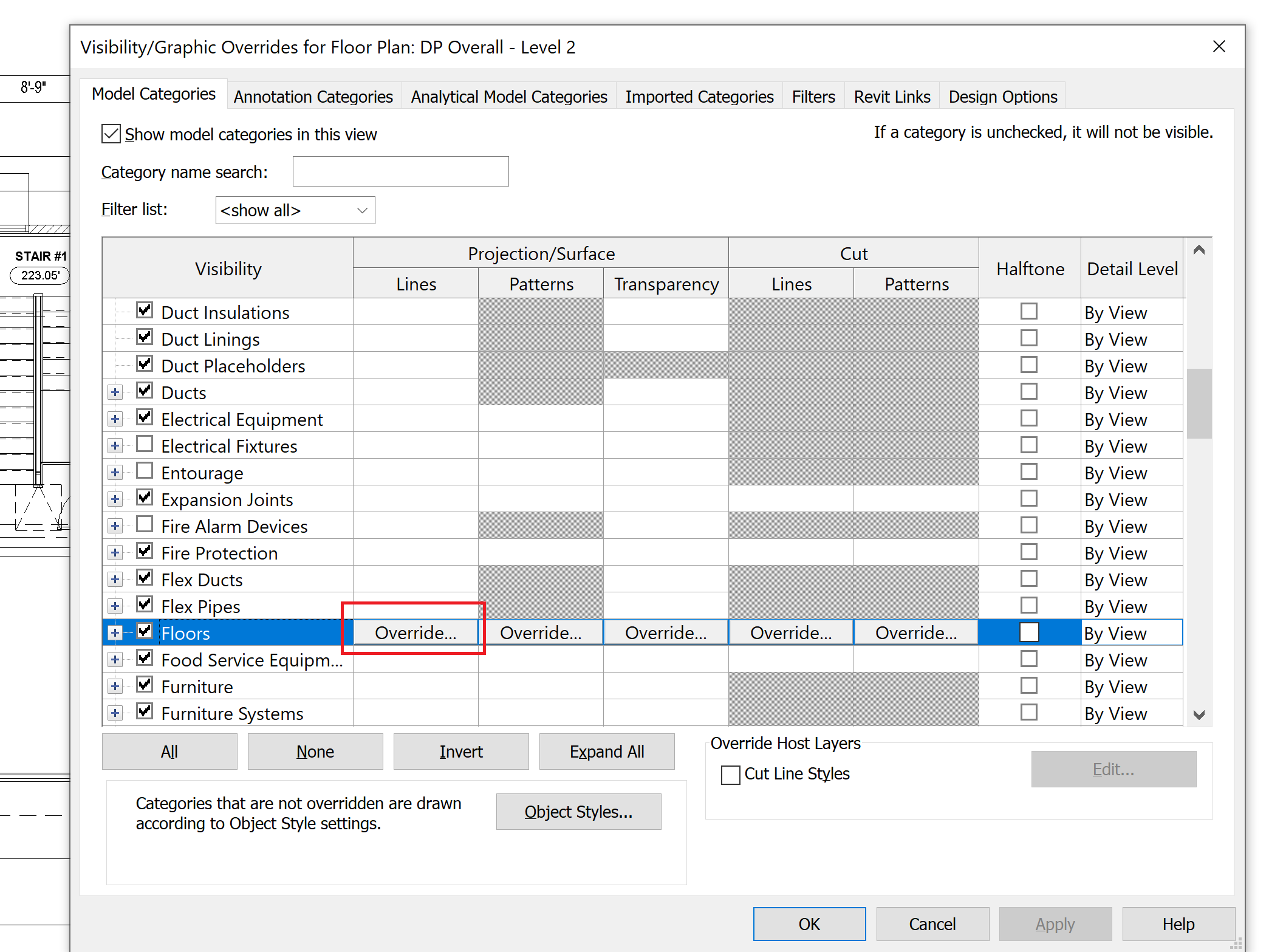1269x952 pixels.
Task: Click in the category name search field
Action: 400,171
